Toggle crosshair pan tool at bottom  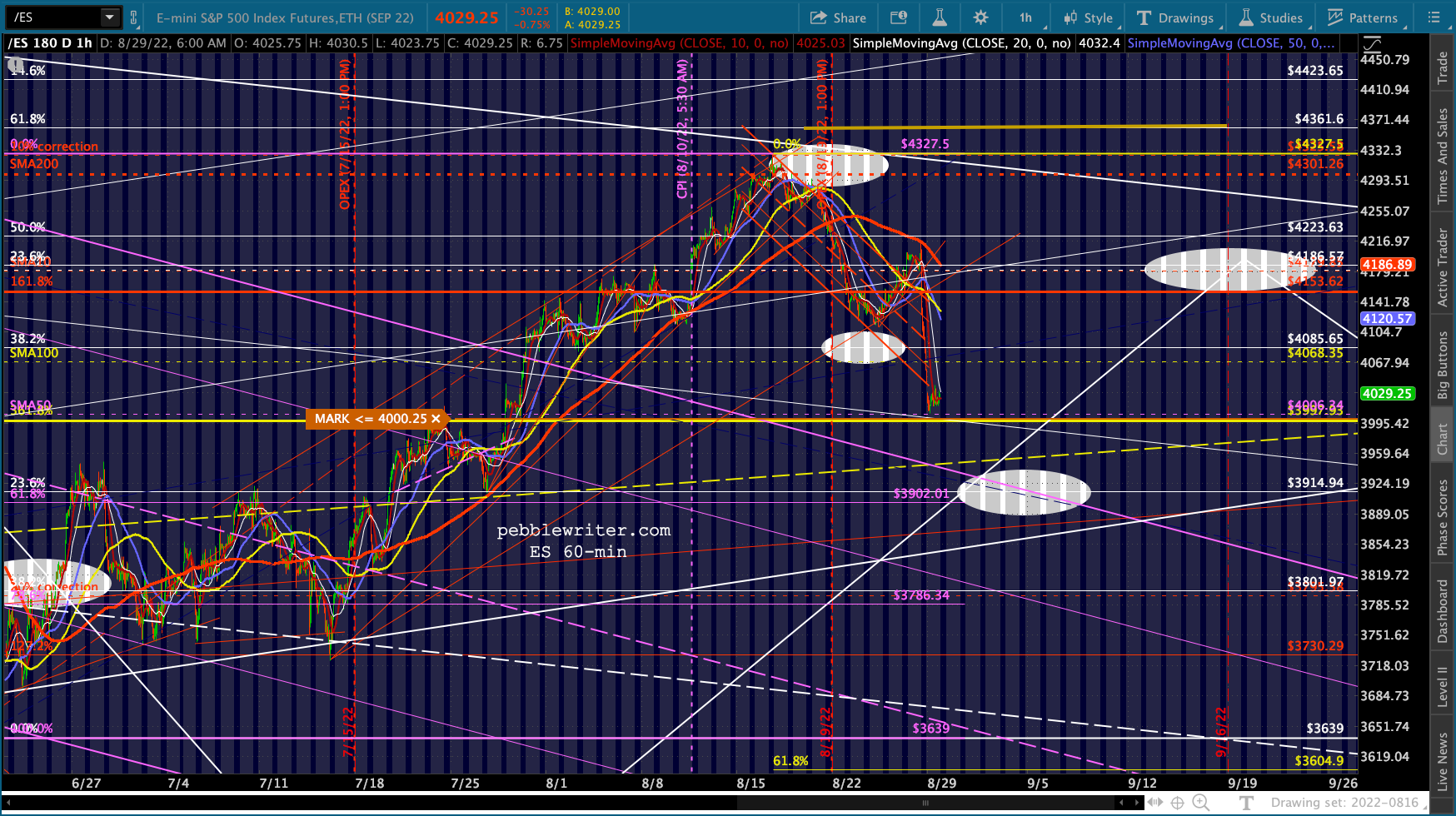[1178, 803]
